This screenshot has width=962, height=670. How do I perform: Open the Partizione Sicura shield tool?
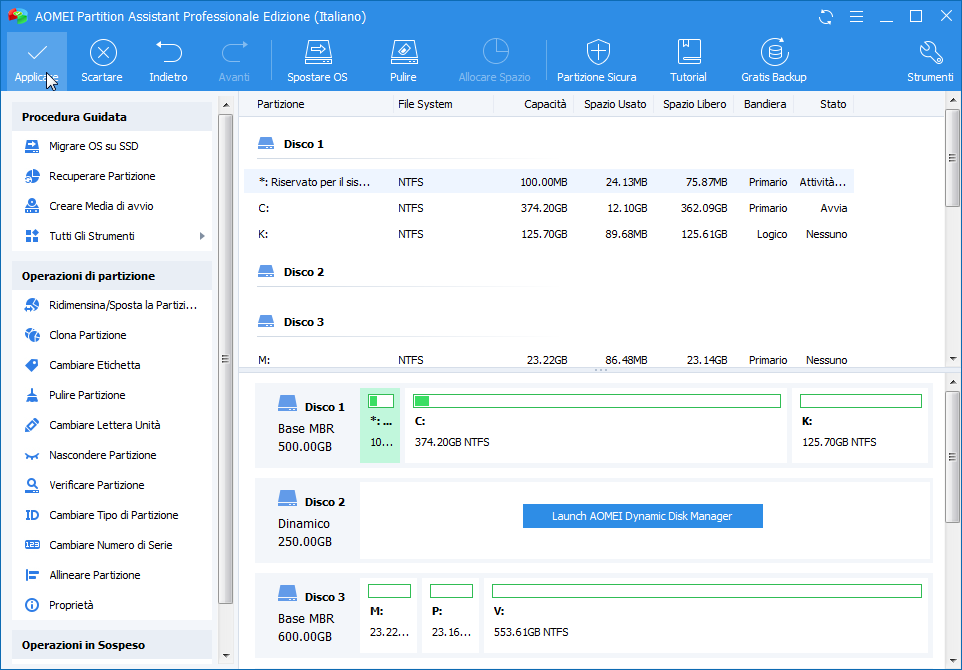pyautogui.click(x=596, y=52)
